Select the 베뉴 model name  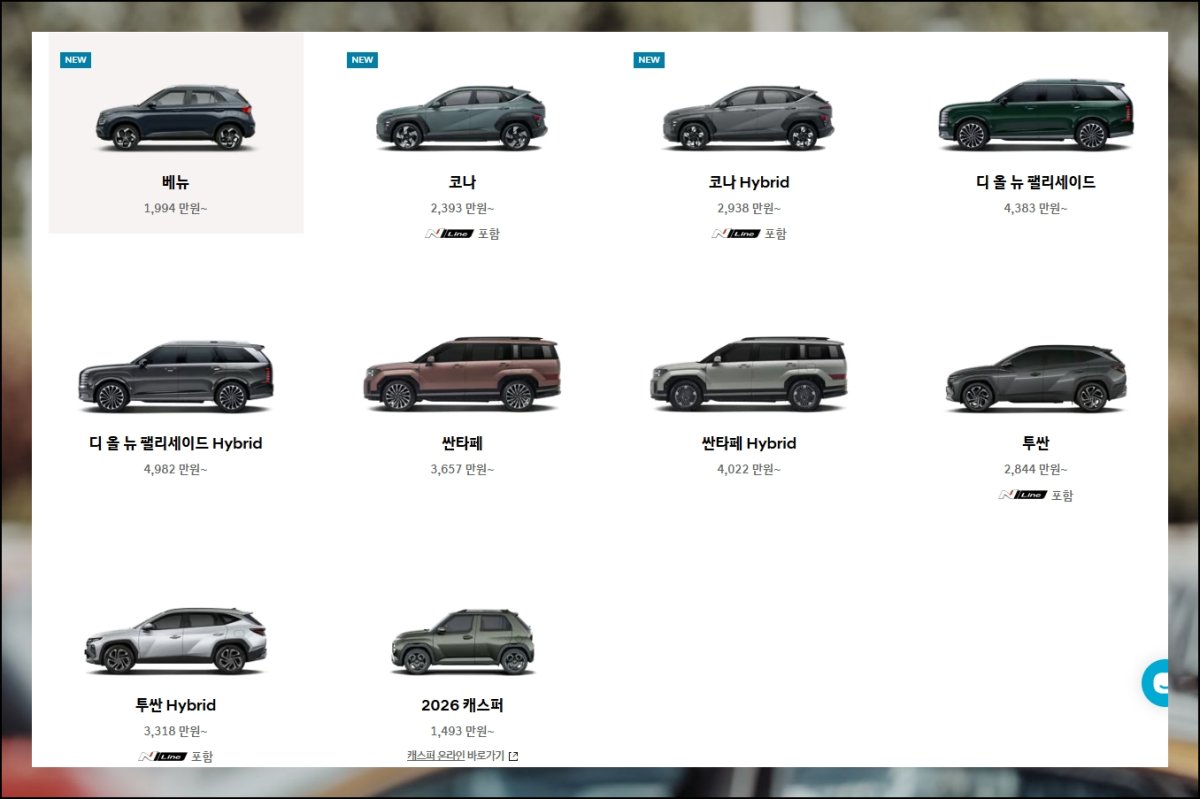176,182
